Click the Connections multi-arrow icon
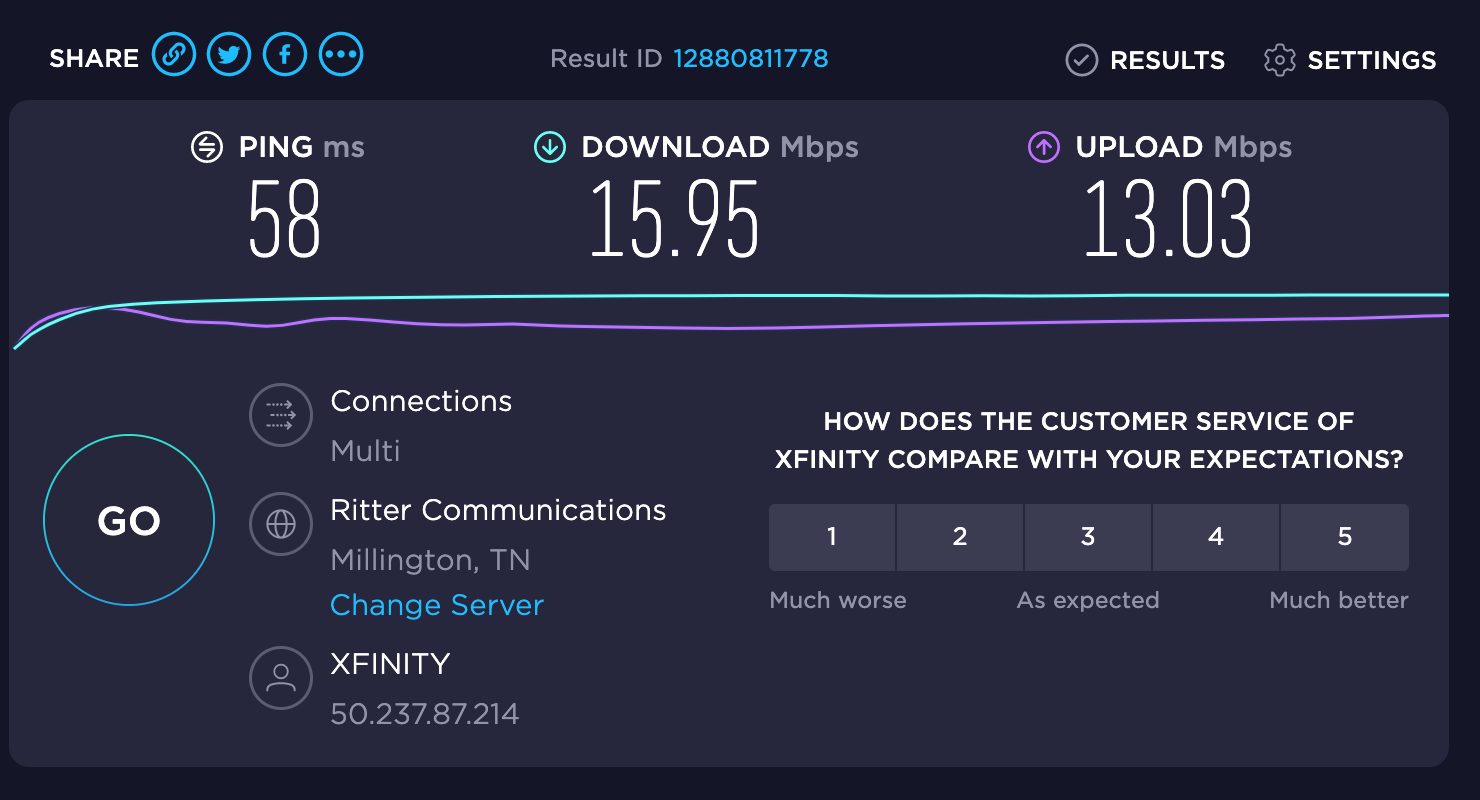 pos(281,415)
